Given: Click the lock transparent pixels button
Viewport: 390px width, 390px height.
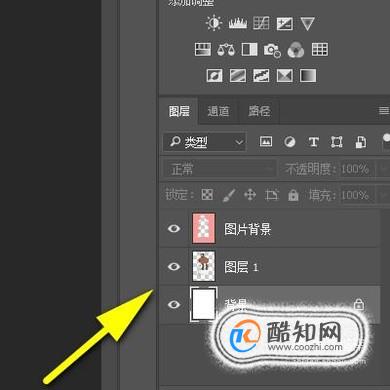Looking at the screenshot, I should [x=207, y=195].
